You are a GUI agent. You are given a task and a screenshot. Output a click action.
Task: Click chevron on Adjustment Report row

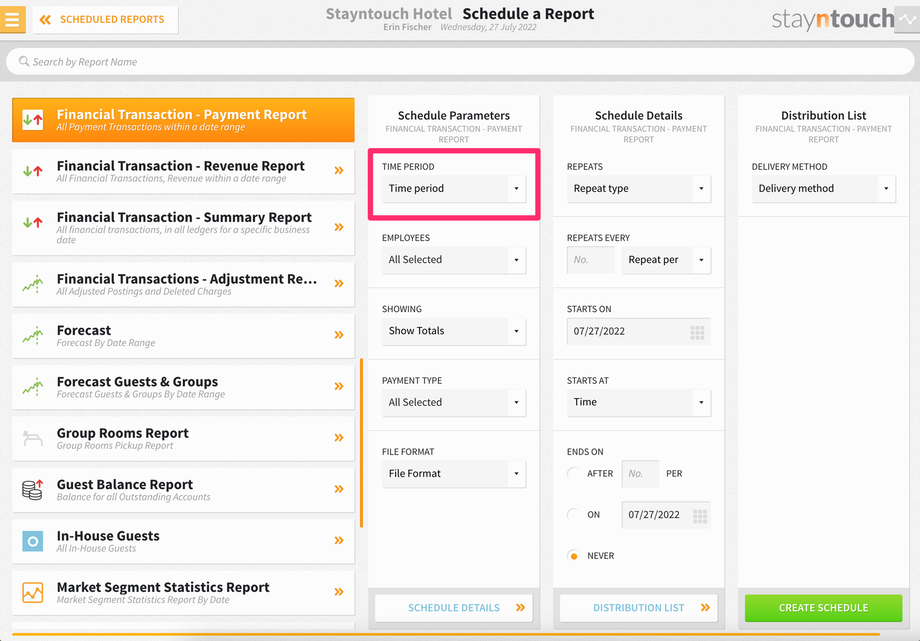pos(339,284)
